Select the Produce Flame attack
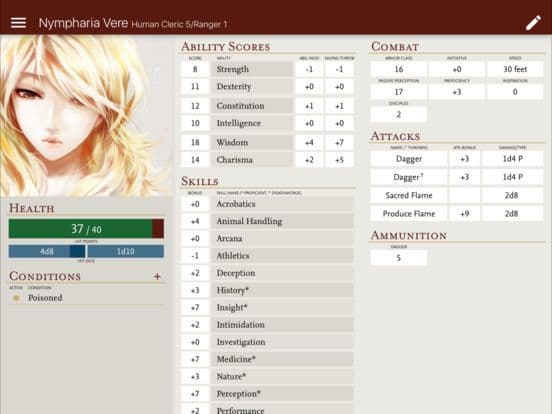The height and width of the screenshot is (414, 552). coord(409,214)
